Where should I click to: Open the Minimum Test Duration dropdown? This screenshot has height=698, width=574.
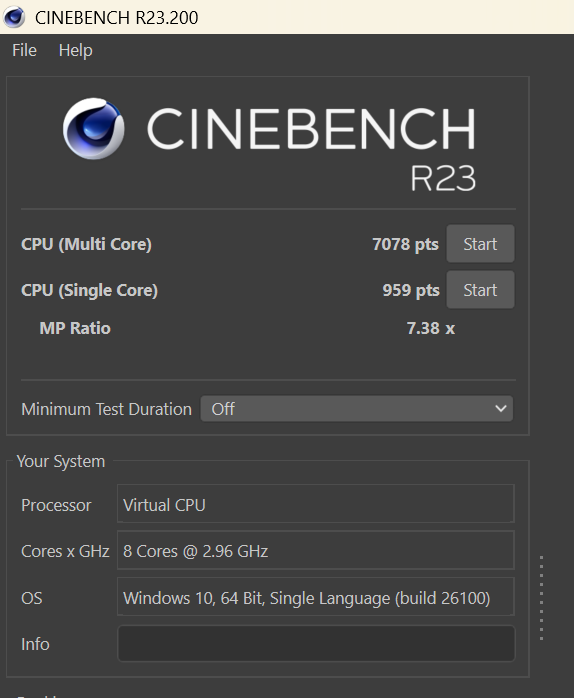click(x=357, y=409)
